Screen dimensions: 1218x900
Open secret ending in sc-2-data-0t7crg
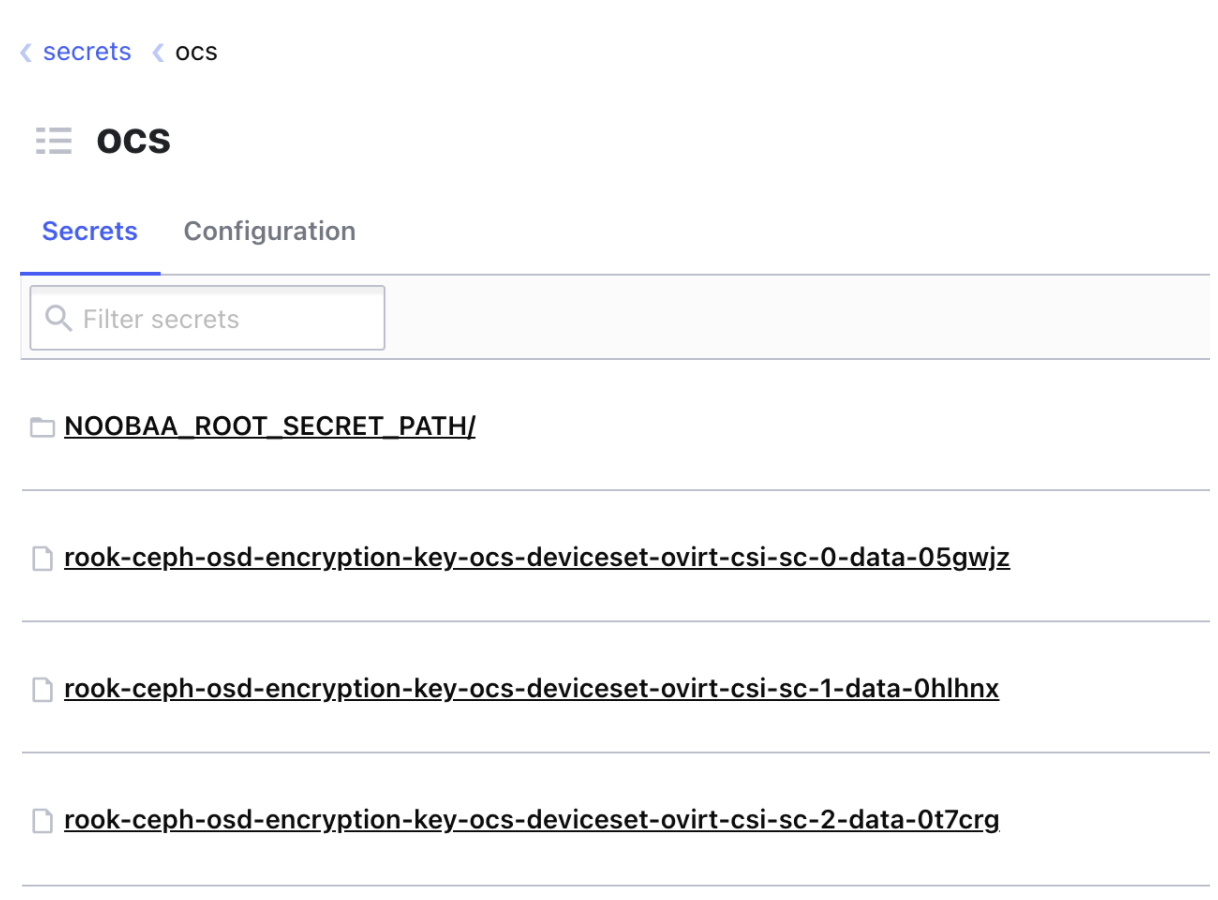pyautogui.click(x=532, y=821)
